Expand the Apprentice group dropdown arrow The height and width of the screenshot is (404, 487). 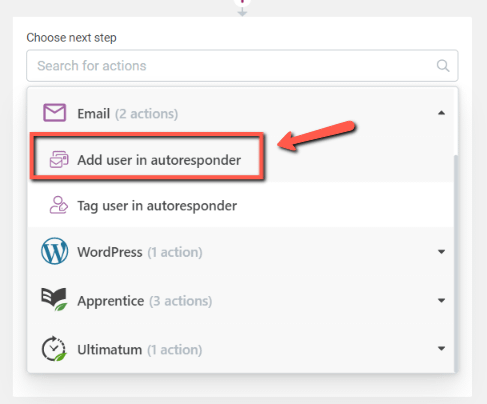point(441,301)
